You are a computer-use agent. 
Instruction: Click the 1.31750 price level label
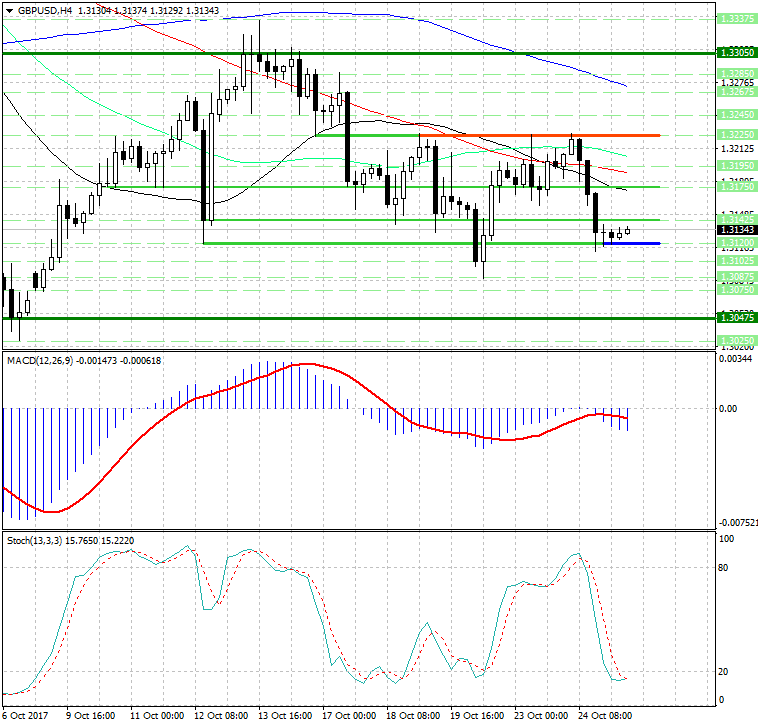pyautogui.click(x=737, y=186)
